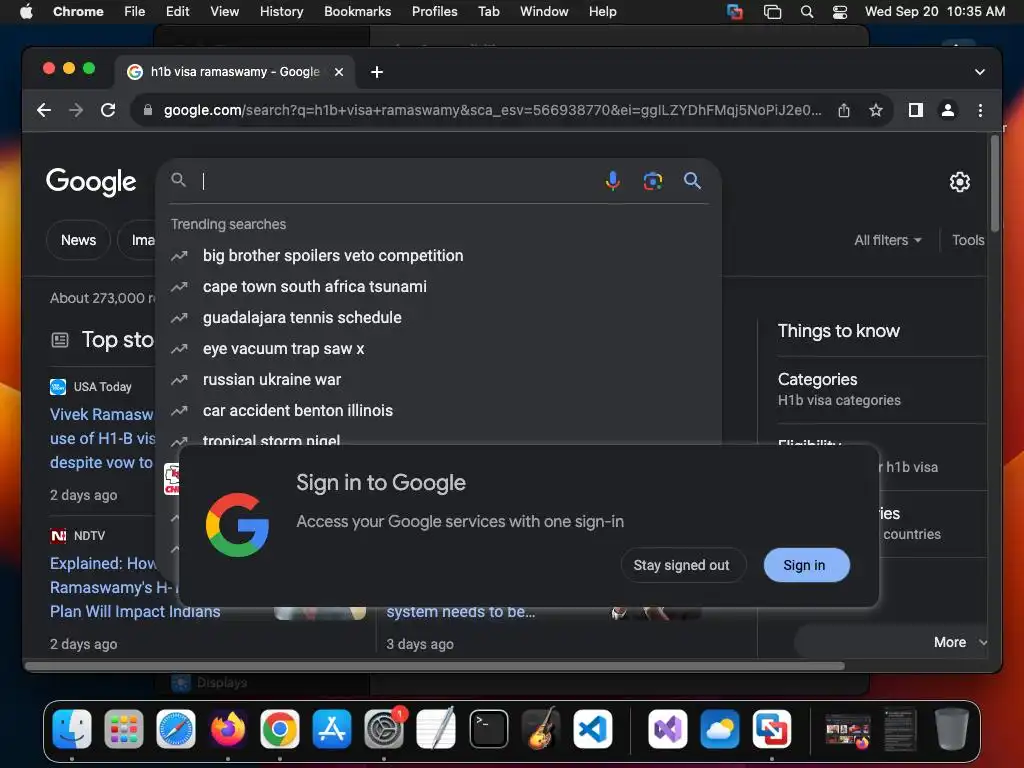This screenshot has height=768, width=1024.
Task: Reload the page with refresh icon
Action: (108, 110)
